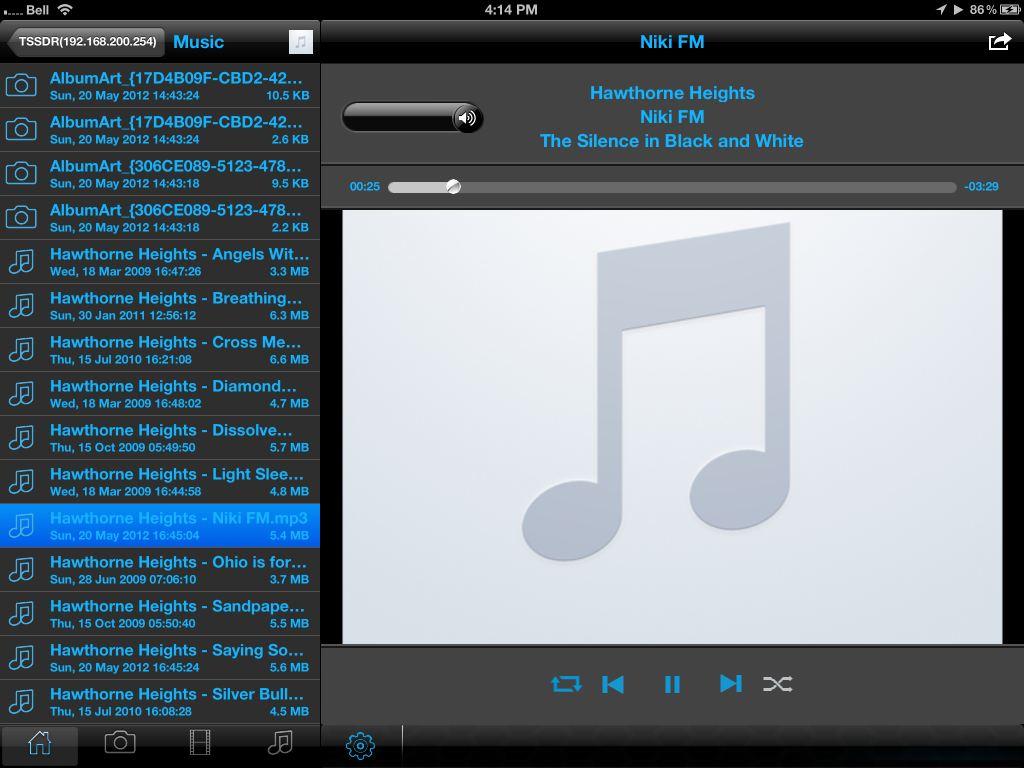Viewport: 1024px width, 768px height.
Task: Switch to the Videos film tab
Action: click(x=200, y=743)
